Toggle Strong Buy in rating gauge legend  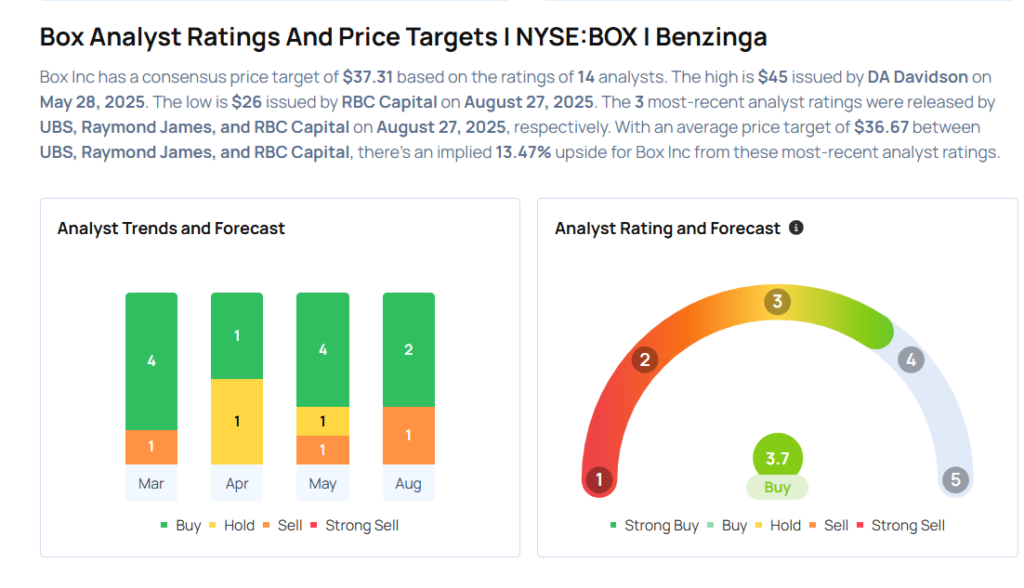click(654, 525)
